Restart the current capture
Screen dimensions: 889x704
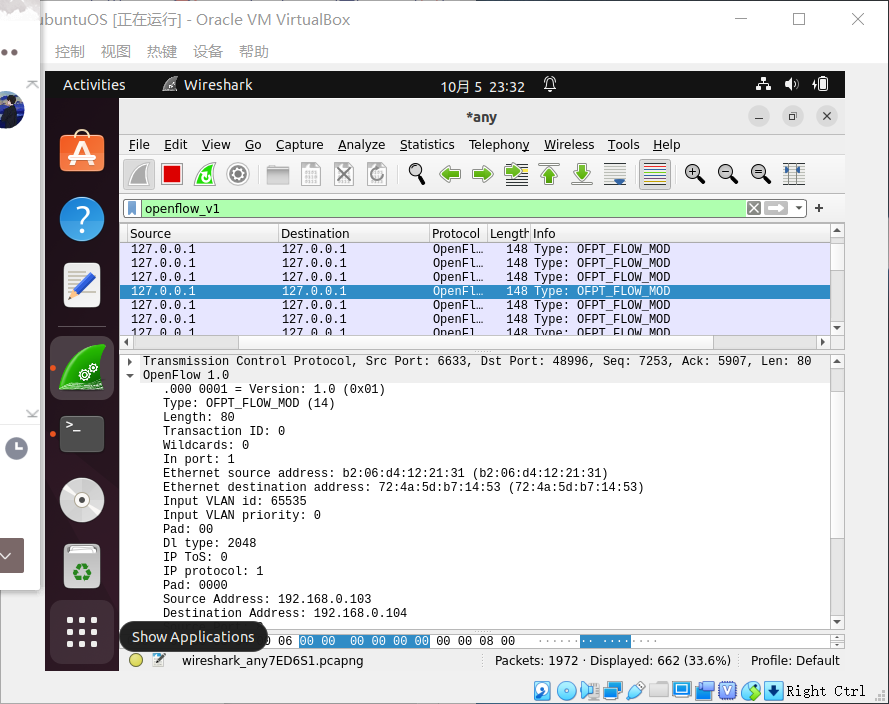point(205,174)
